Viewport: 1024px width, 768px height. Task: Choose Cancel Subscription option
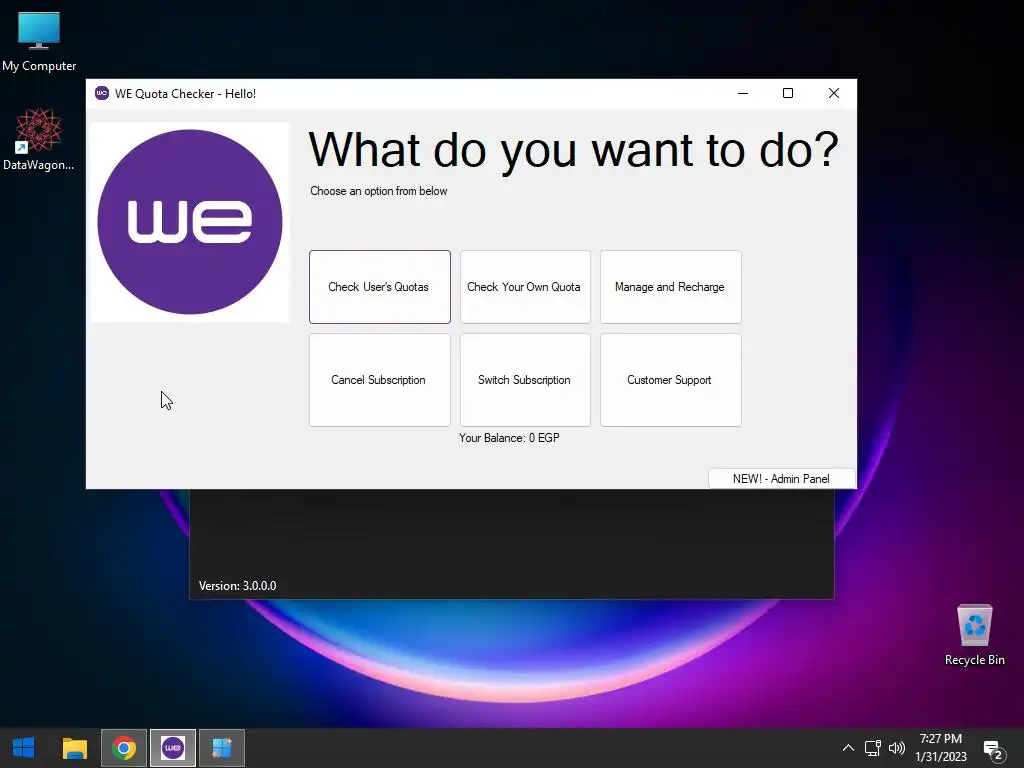tap(379, 380)
